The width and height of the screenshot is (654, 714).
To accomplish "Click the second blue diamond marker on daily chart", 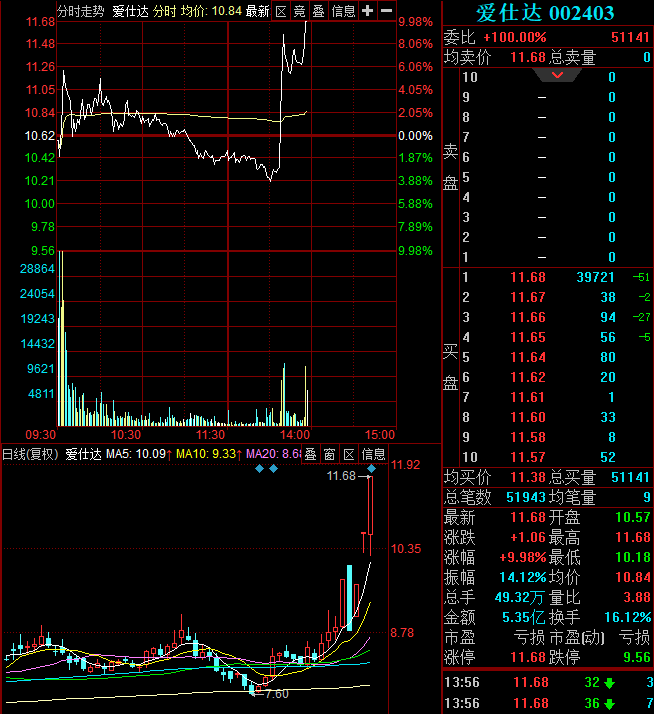I will 273,469.
